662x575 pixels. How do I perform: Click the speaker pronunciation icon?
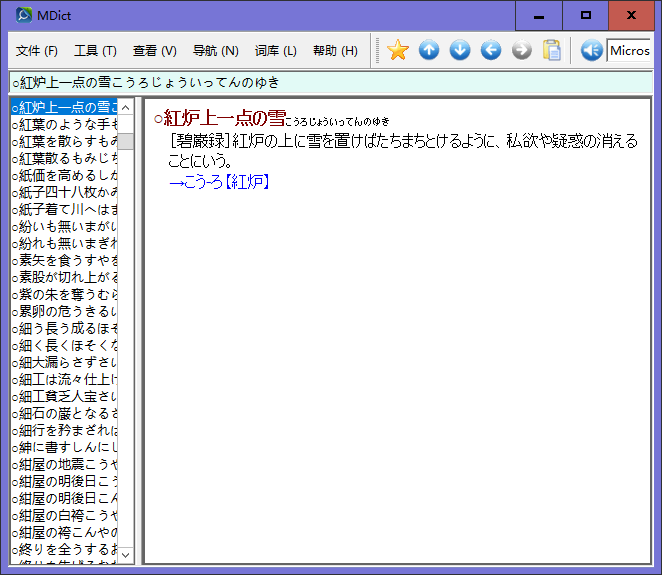pyautogui.click(x=591, y=50)
